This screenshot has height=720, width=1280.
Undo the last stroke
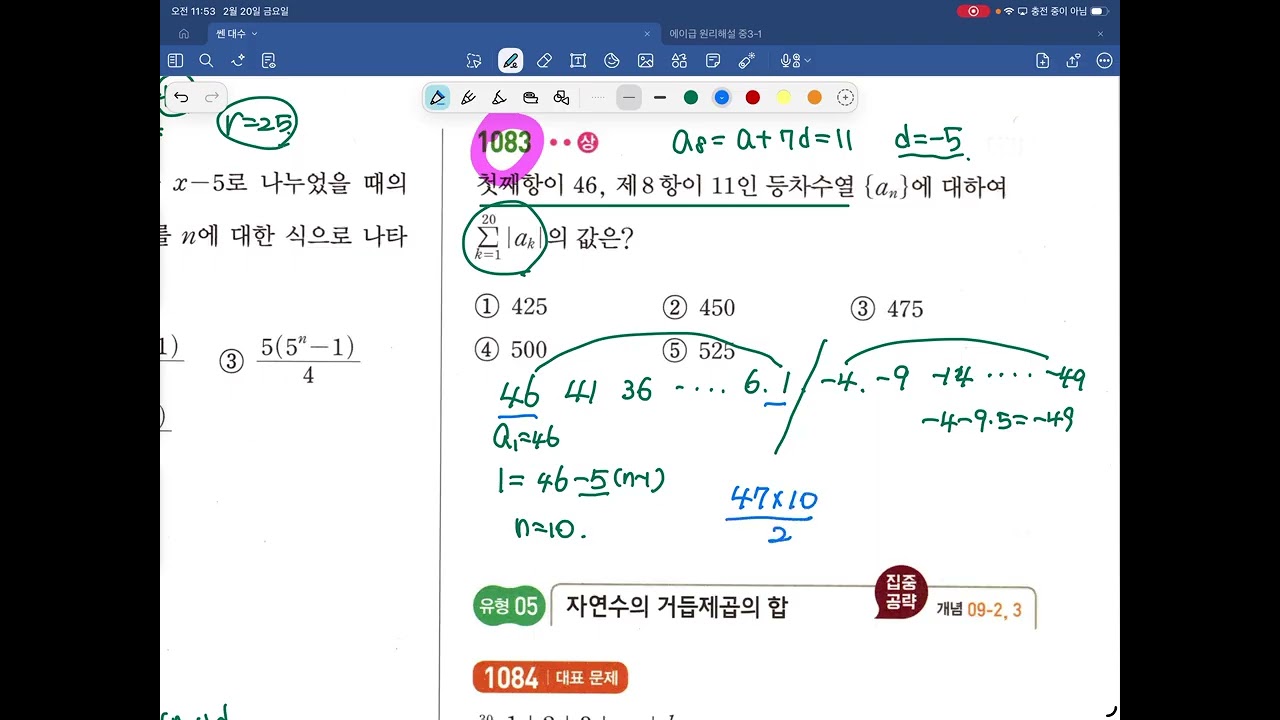coord(181,97)
